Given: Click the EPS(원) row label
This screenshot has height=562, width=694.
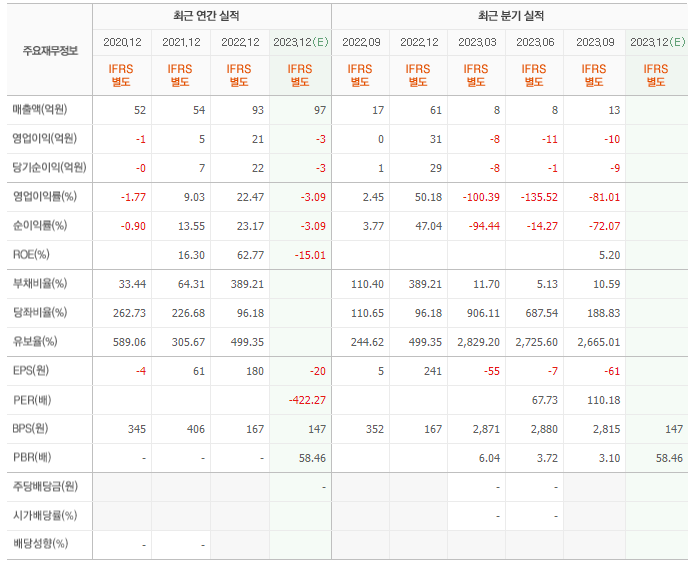Looking at the screenshot, I should click(x=31, y=370).
